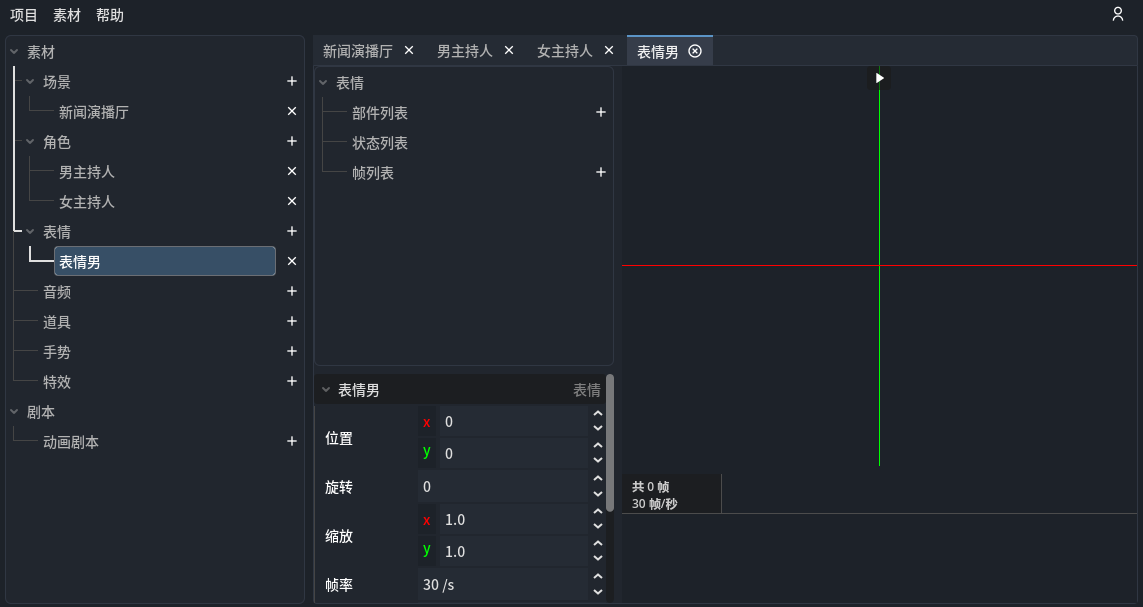
Task: Open the 项目 menu
Action: 24,15
